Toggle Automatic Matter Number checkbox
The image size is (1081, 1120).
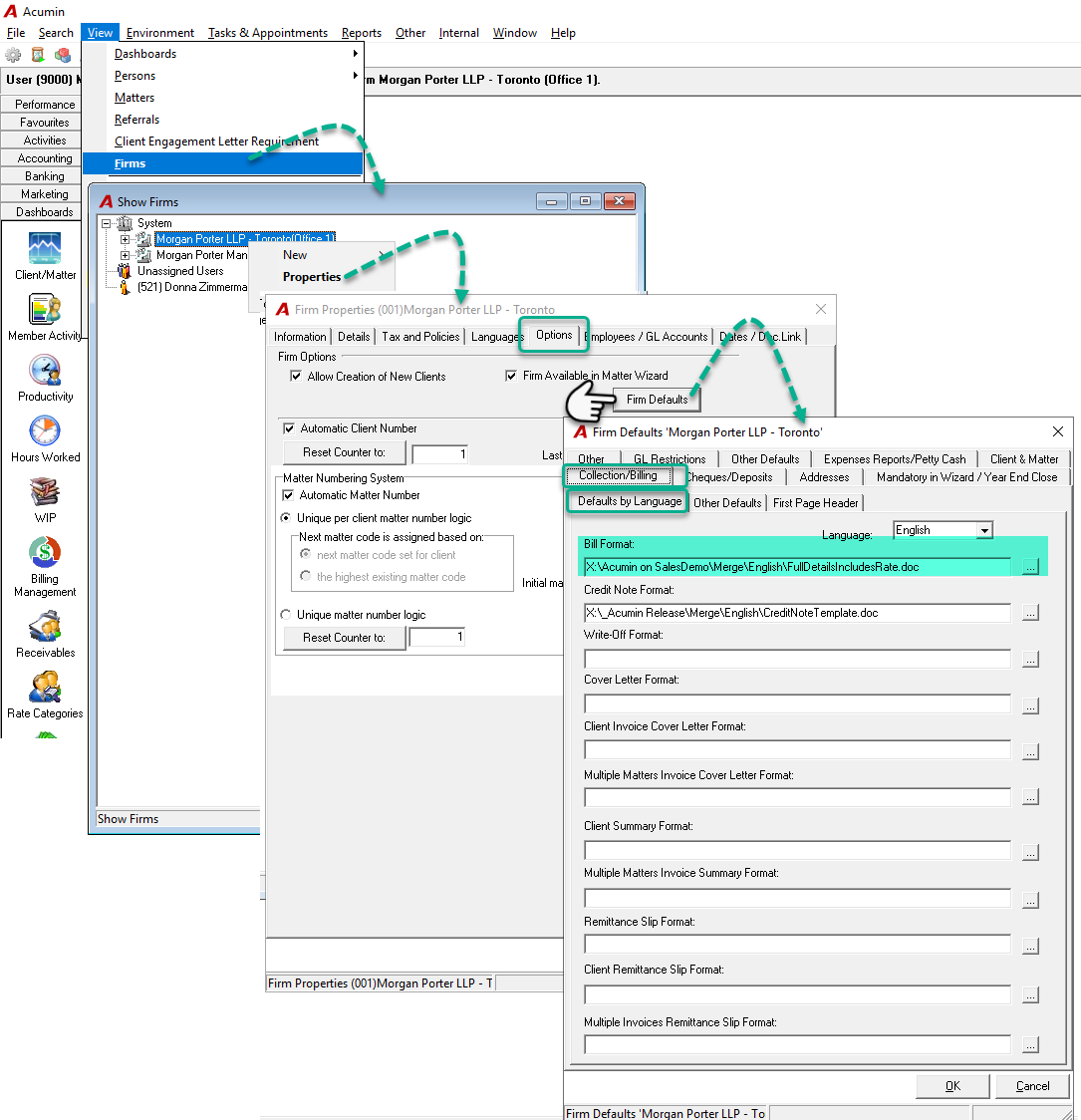pos(289,495)
